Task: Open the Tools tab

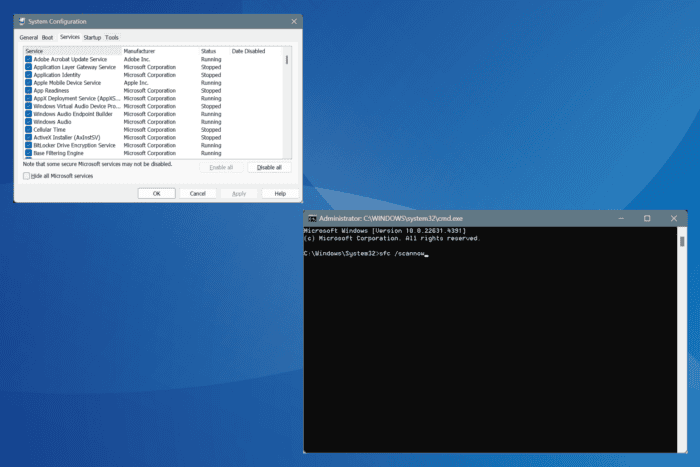Action: pyautogui.click(x=112, y=38)
